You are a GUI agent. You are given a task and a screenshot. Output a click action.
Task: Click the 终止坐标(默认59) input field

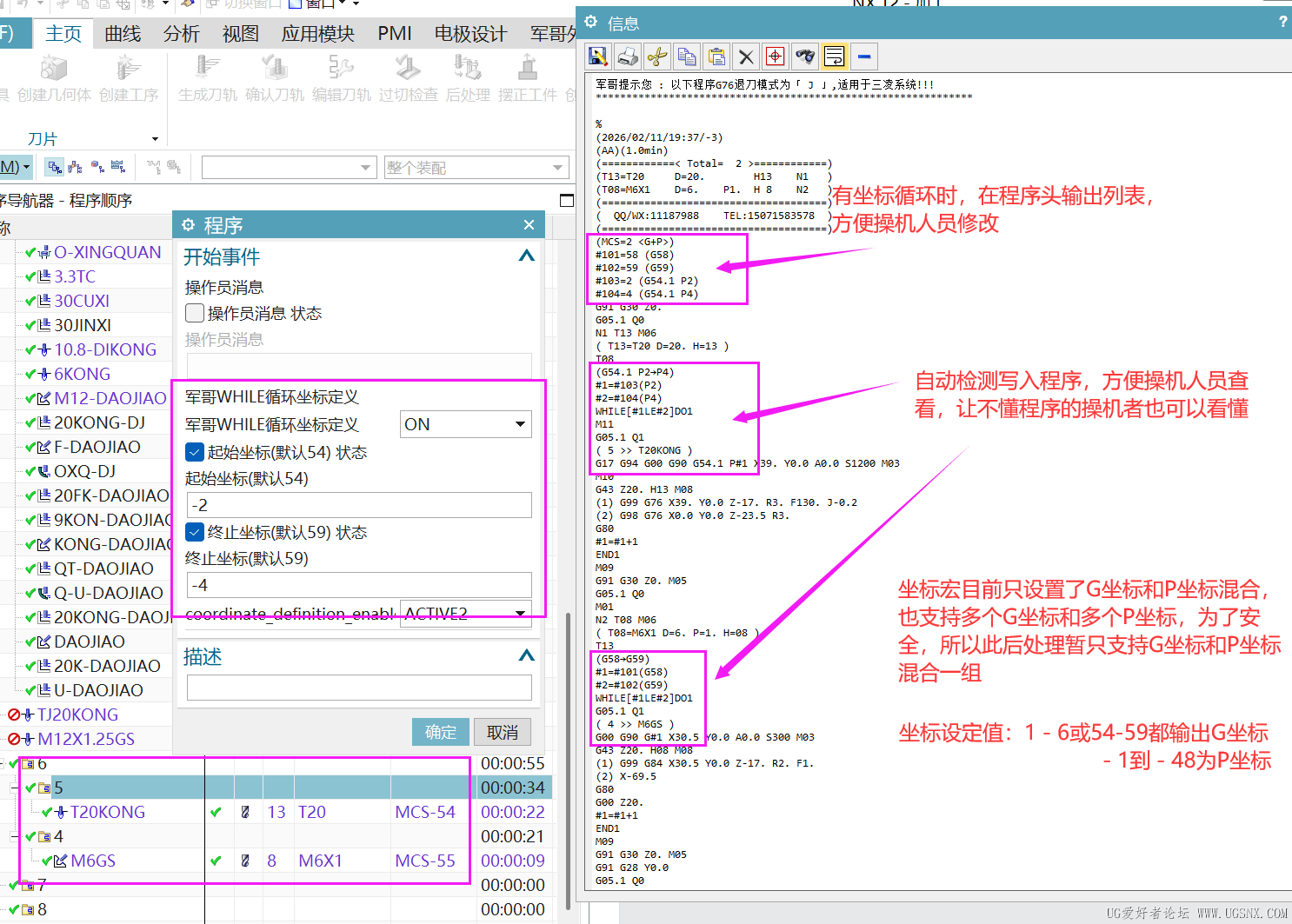point(359,585)
